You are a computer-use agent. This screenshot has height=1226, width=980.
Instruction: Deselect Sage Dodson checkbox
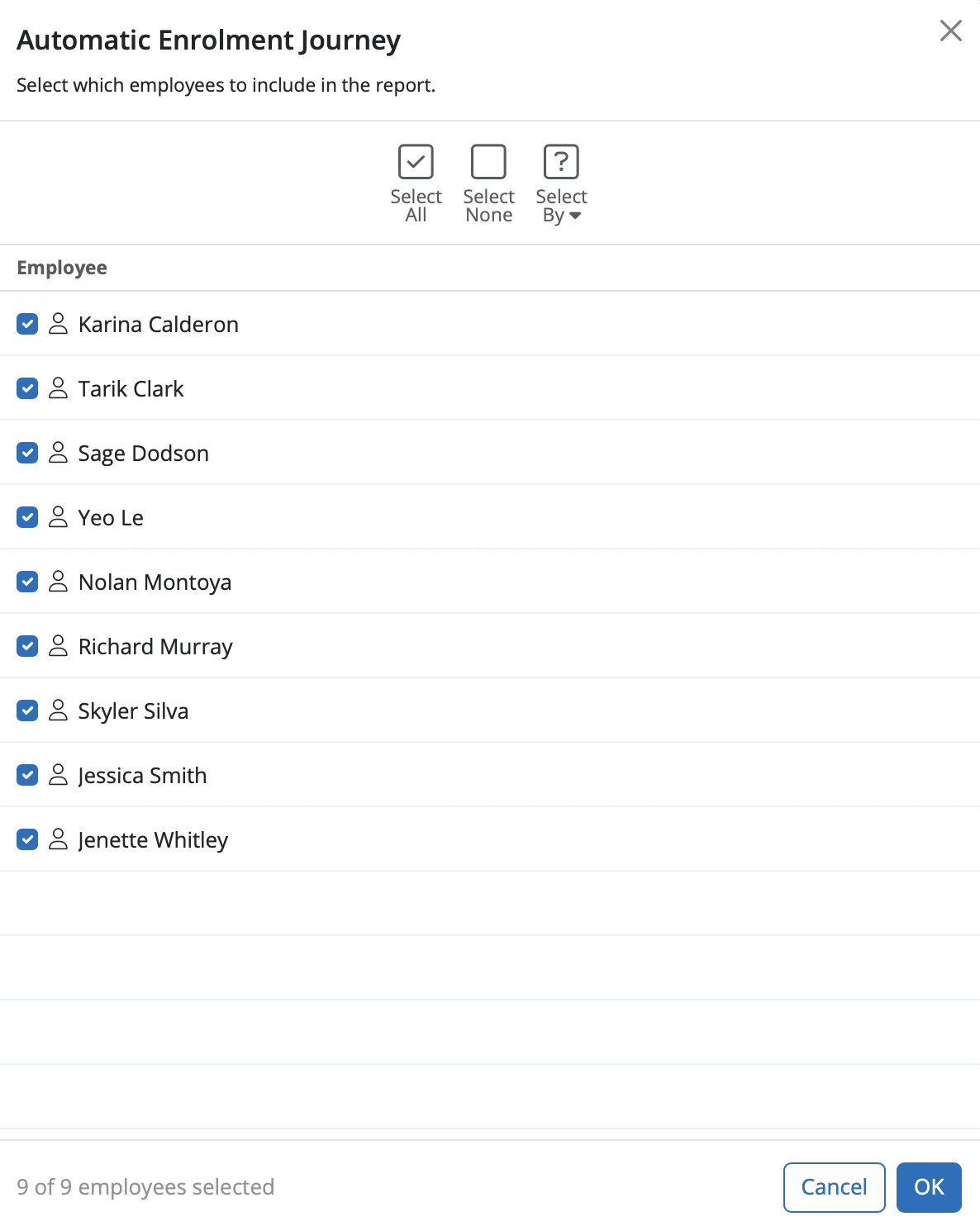27,453
